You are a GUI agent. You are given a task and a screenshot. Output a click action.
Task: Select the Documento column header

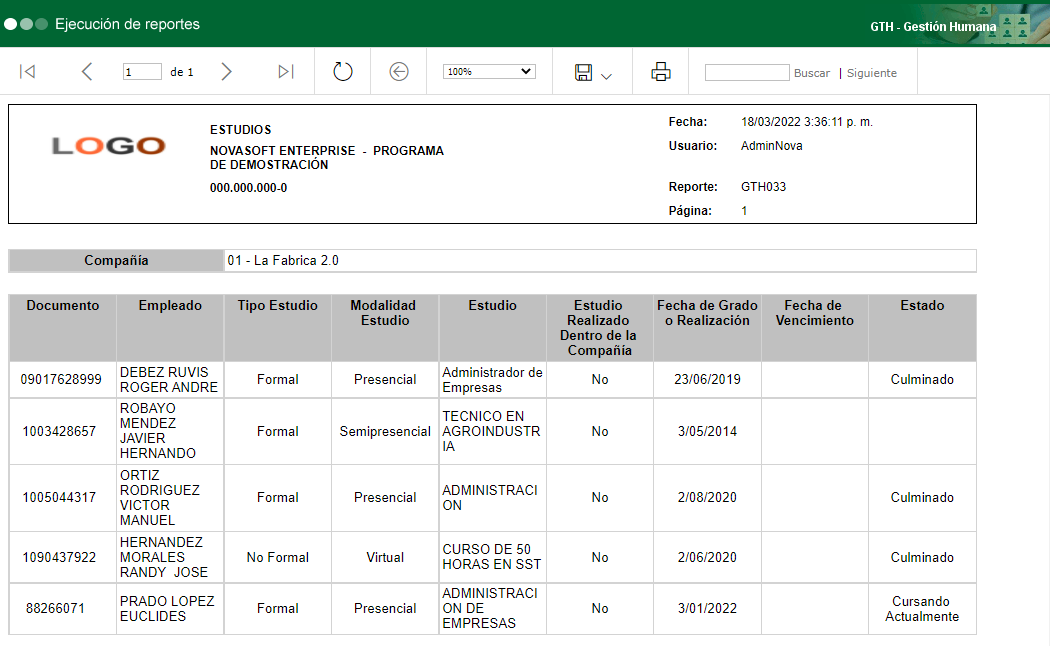[63, 328]
